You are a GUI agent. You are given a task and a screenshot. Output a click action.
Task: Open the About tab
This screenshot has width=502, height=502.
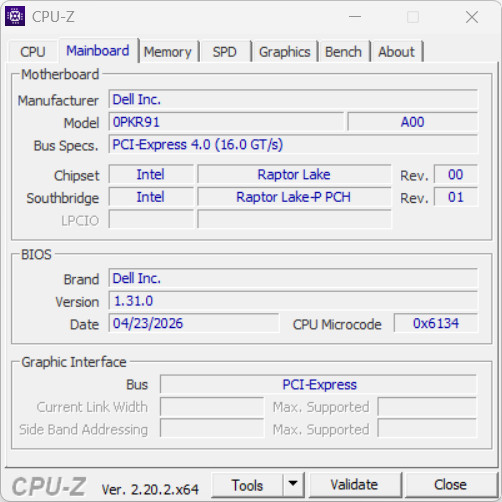pyautogui.click(x=396, y=52)
